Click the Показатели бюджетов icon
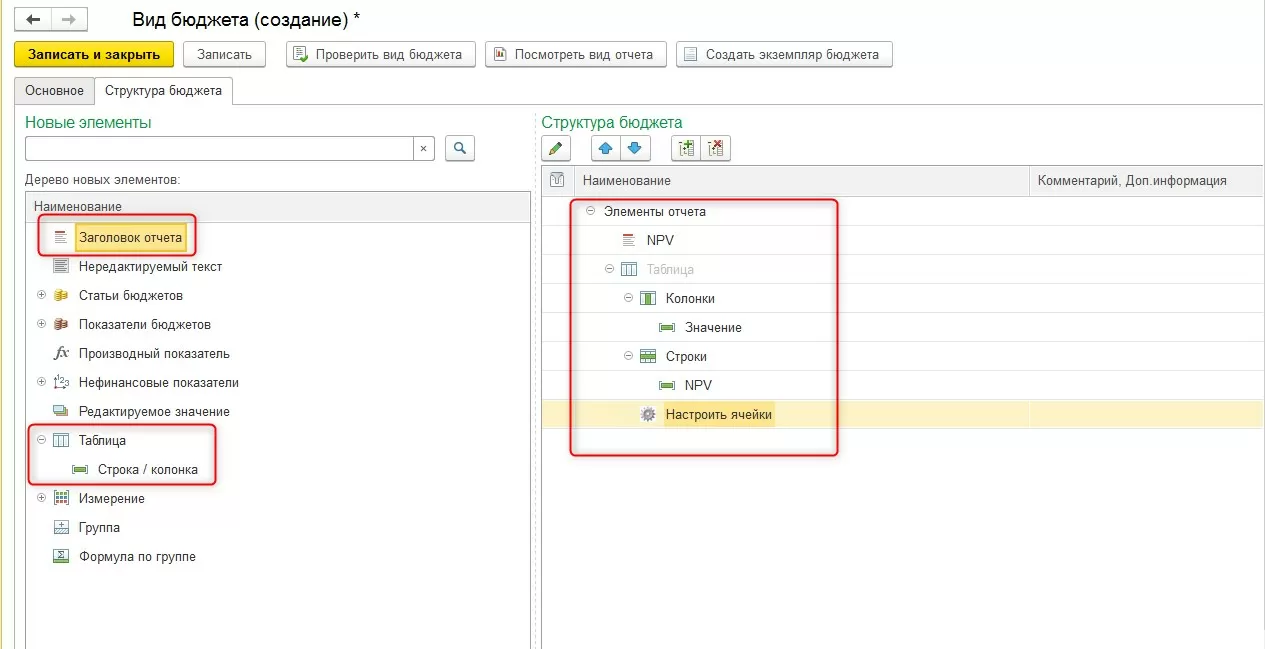 click(61, 324)
